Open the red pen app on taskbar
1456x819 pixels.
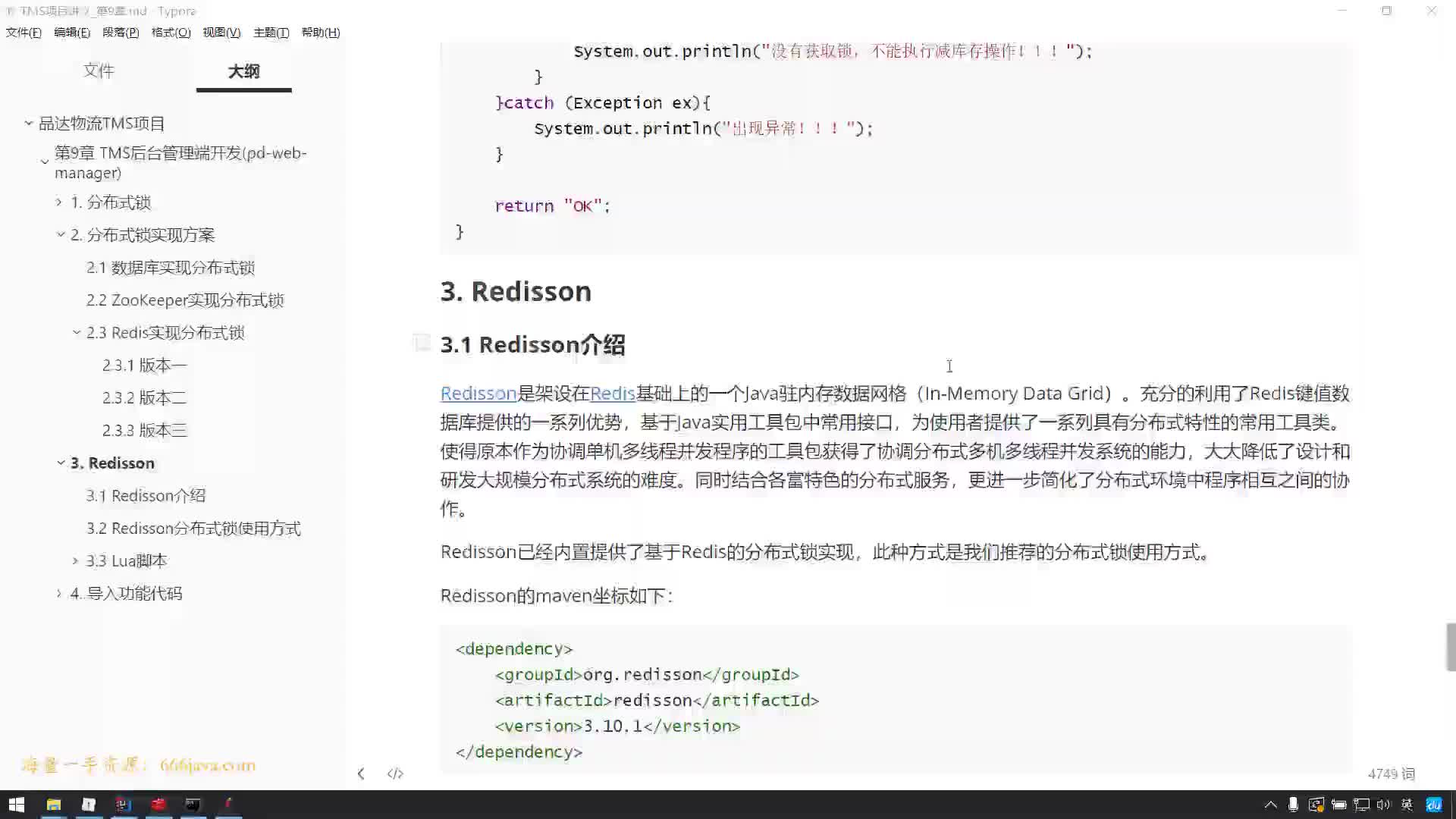pyautogui.click(x=227, y=805)
